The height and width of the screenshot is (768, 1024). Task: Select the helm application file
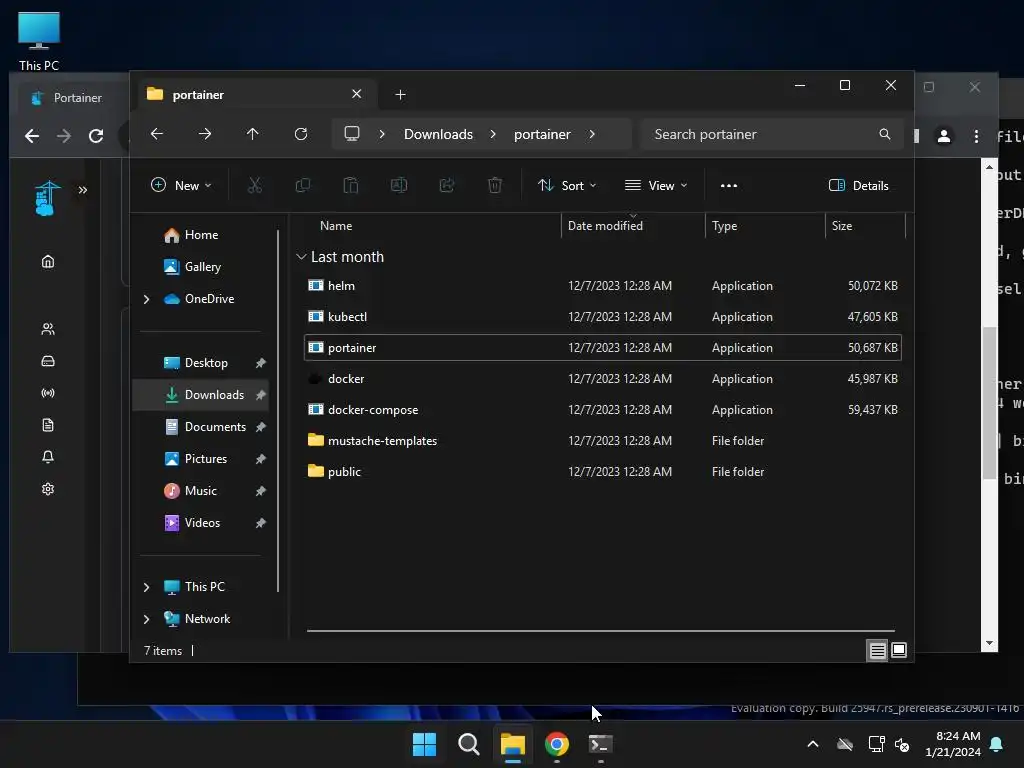point(602,286)
